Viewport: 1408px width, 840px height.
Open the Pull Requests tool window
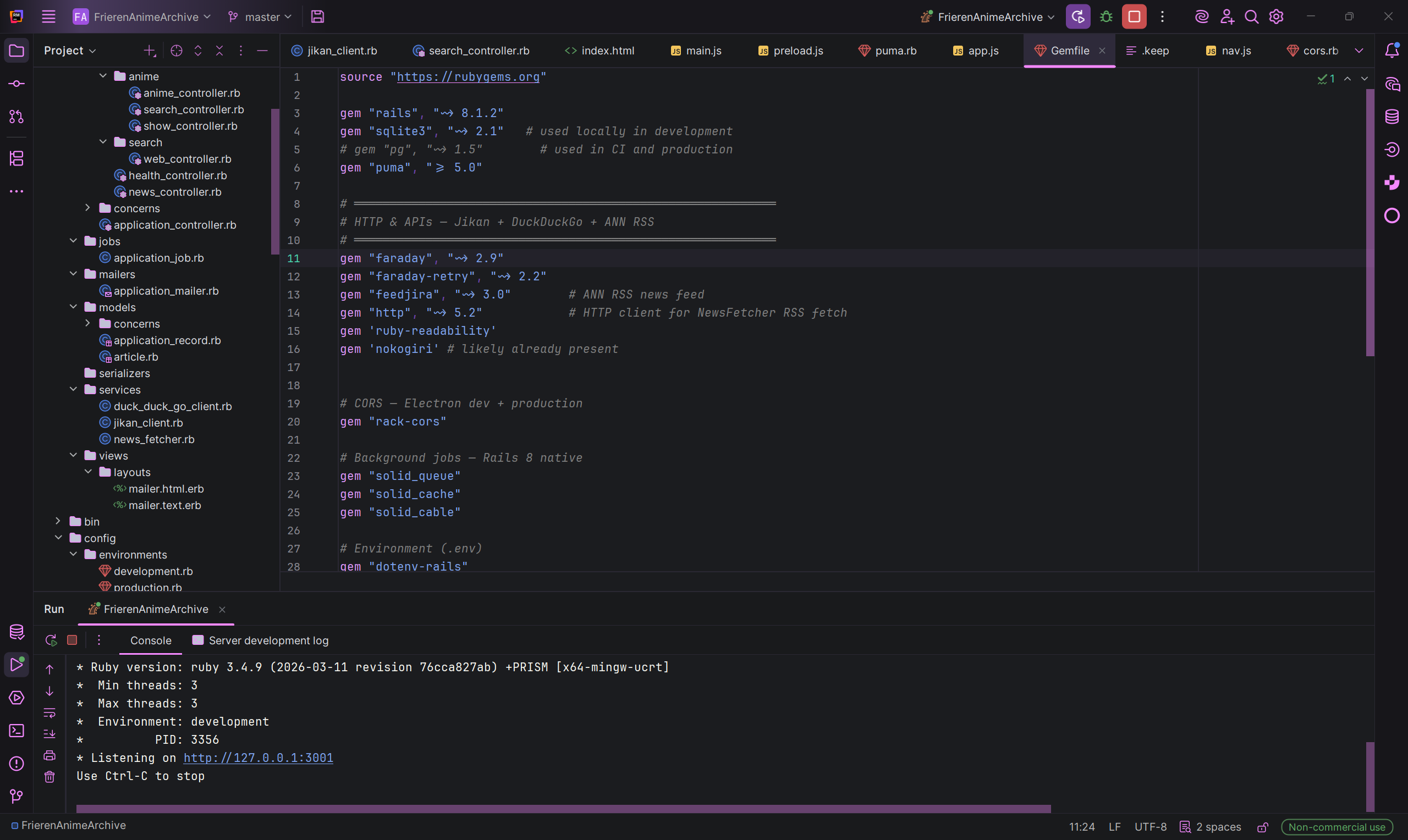[x=16, y=117]
